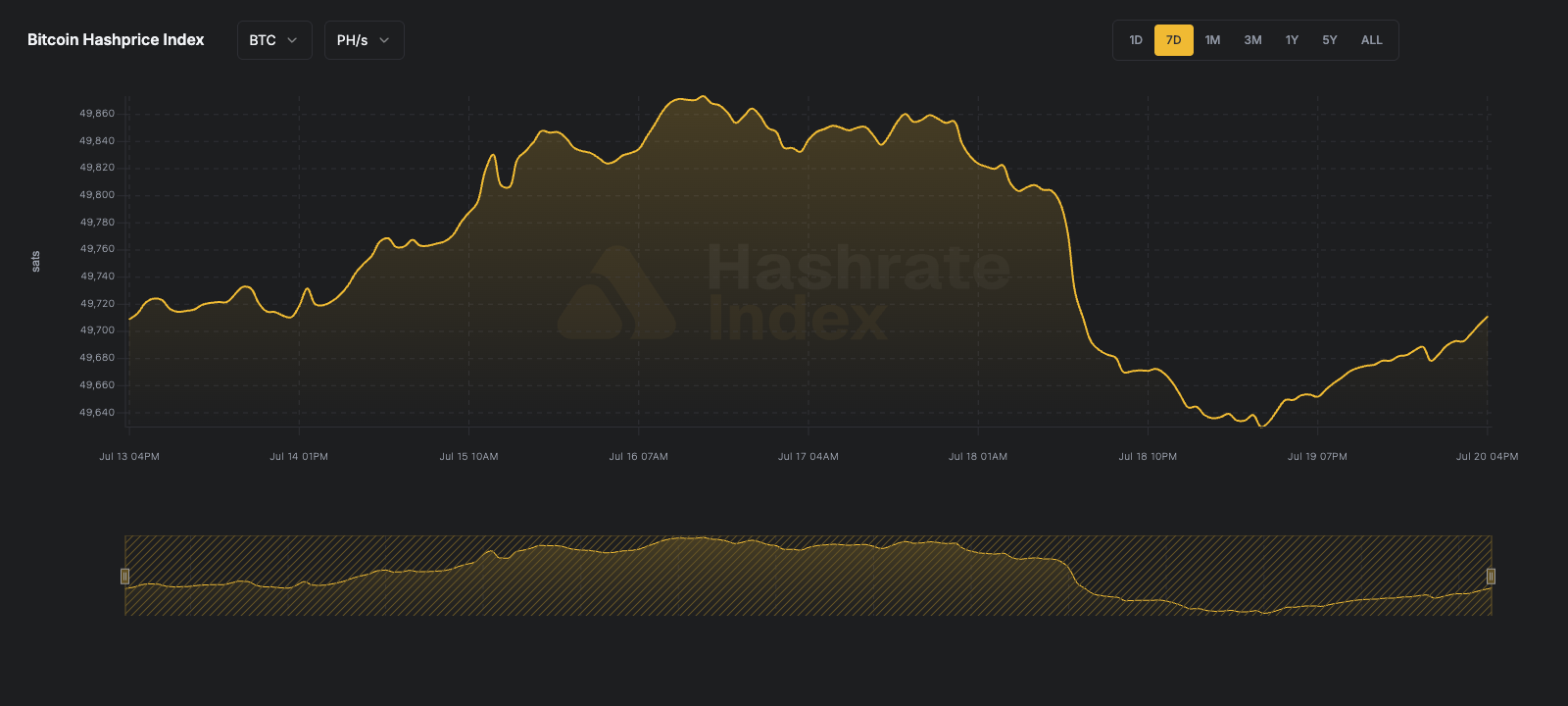
Task: Switch to the 1M time range
Action: (1212, 40)
